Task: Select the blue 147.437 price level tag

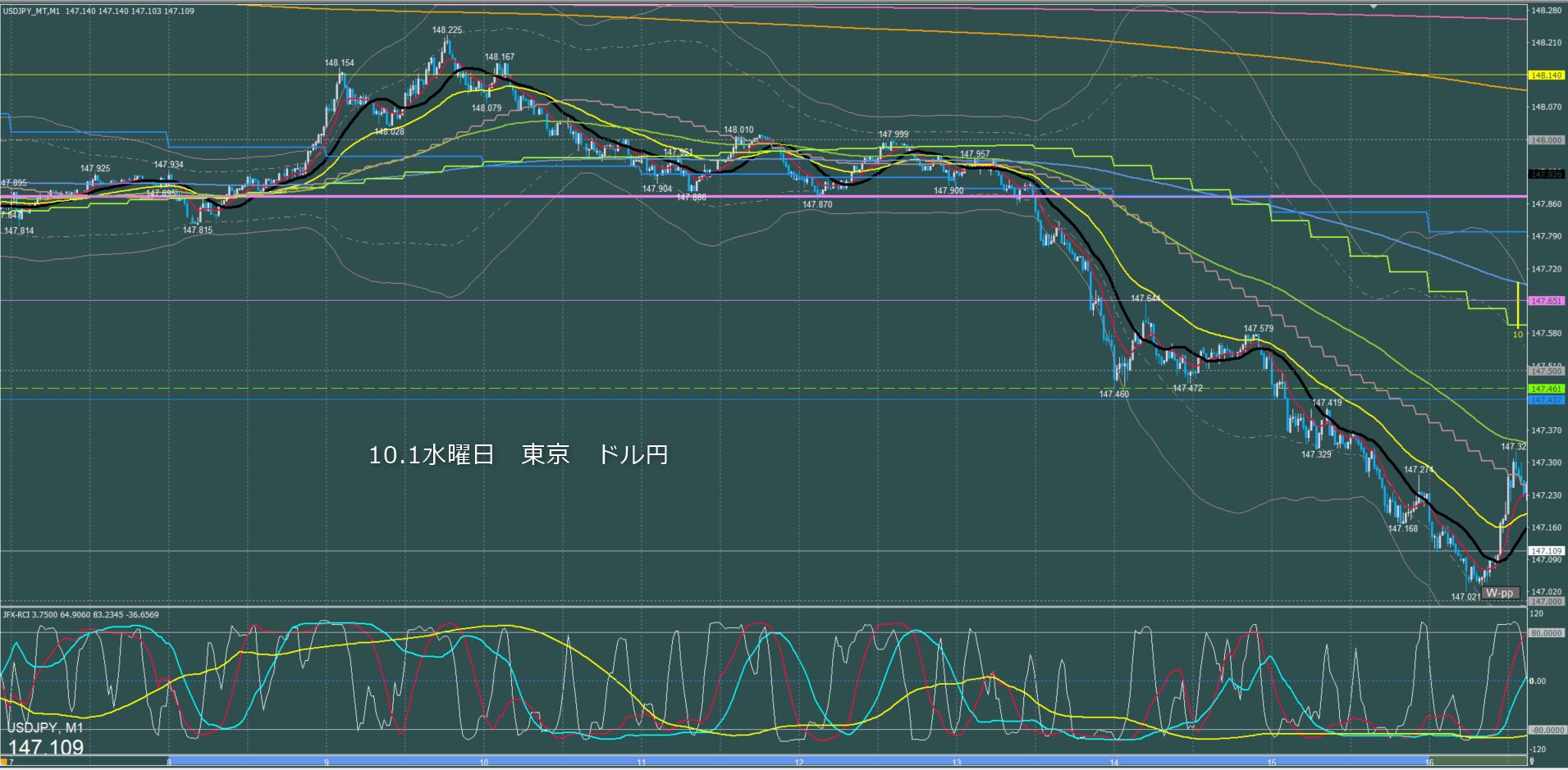Action: pyautogui.click(x=1546, y=400)
